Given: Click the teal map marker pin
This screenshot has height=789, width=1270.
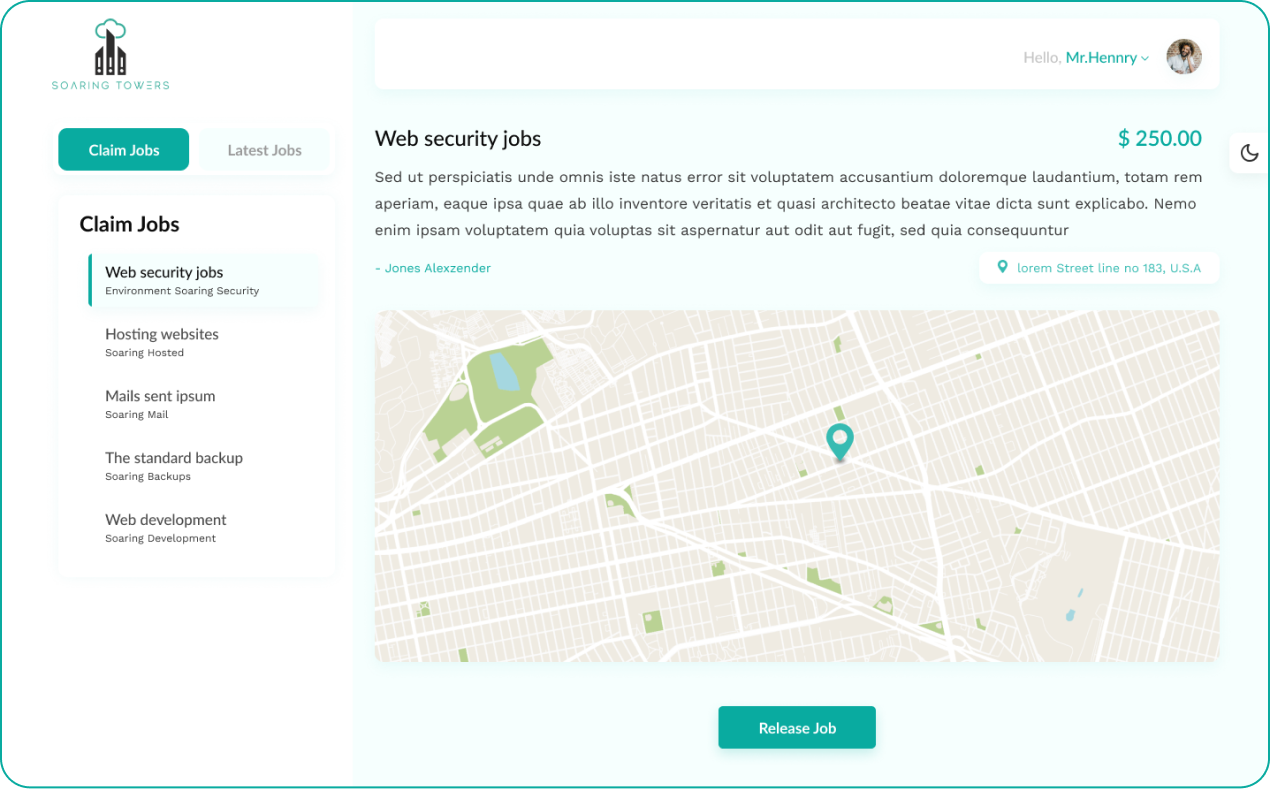Looking at the screenshot, I should pyautogui.click(x=840, y=441).
